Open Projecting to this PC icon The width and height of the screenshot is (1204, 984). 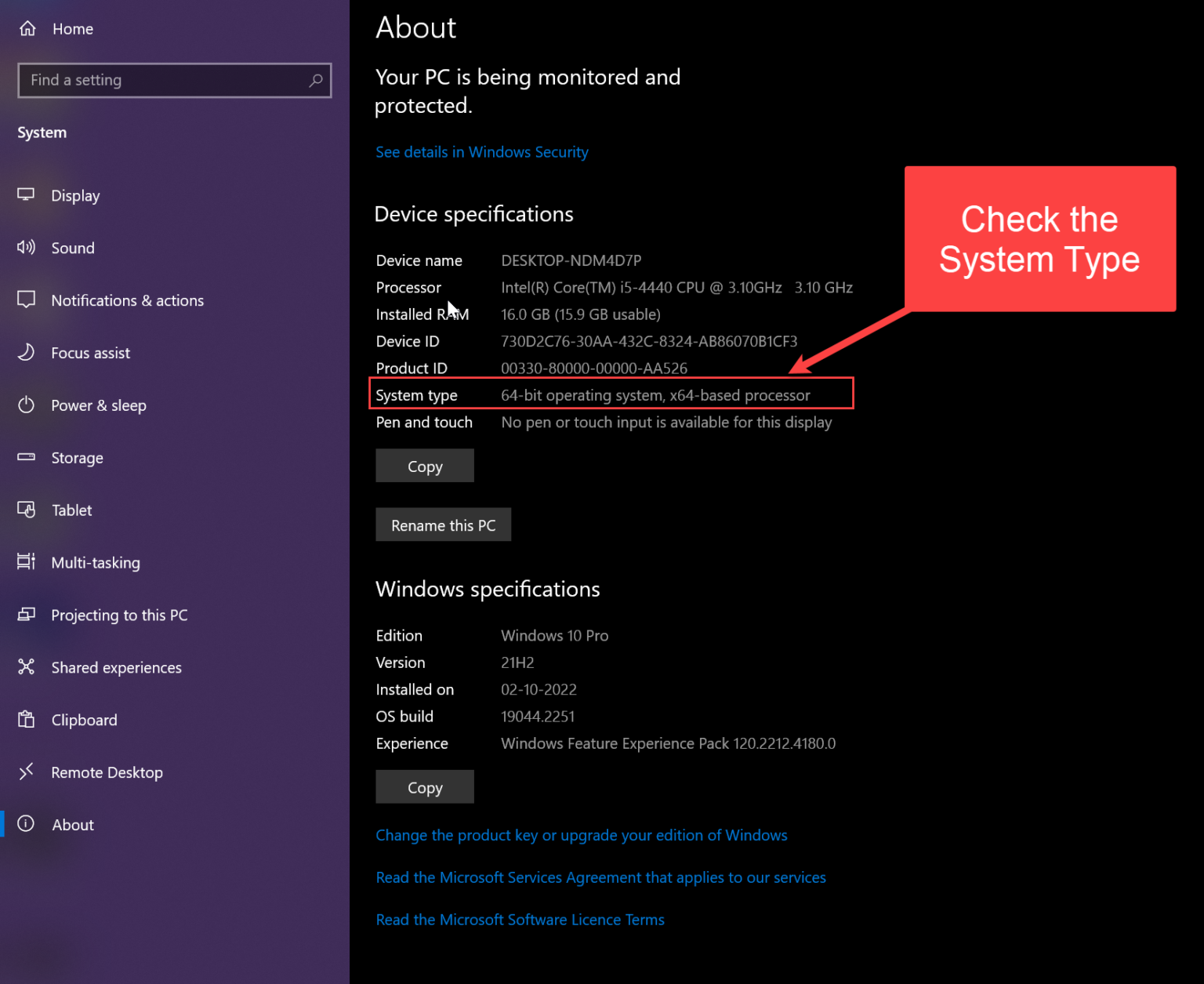point(26,615)
